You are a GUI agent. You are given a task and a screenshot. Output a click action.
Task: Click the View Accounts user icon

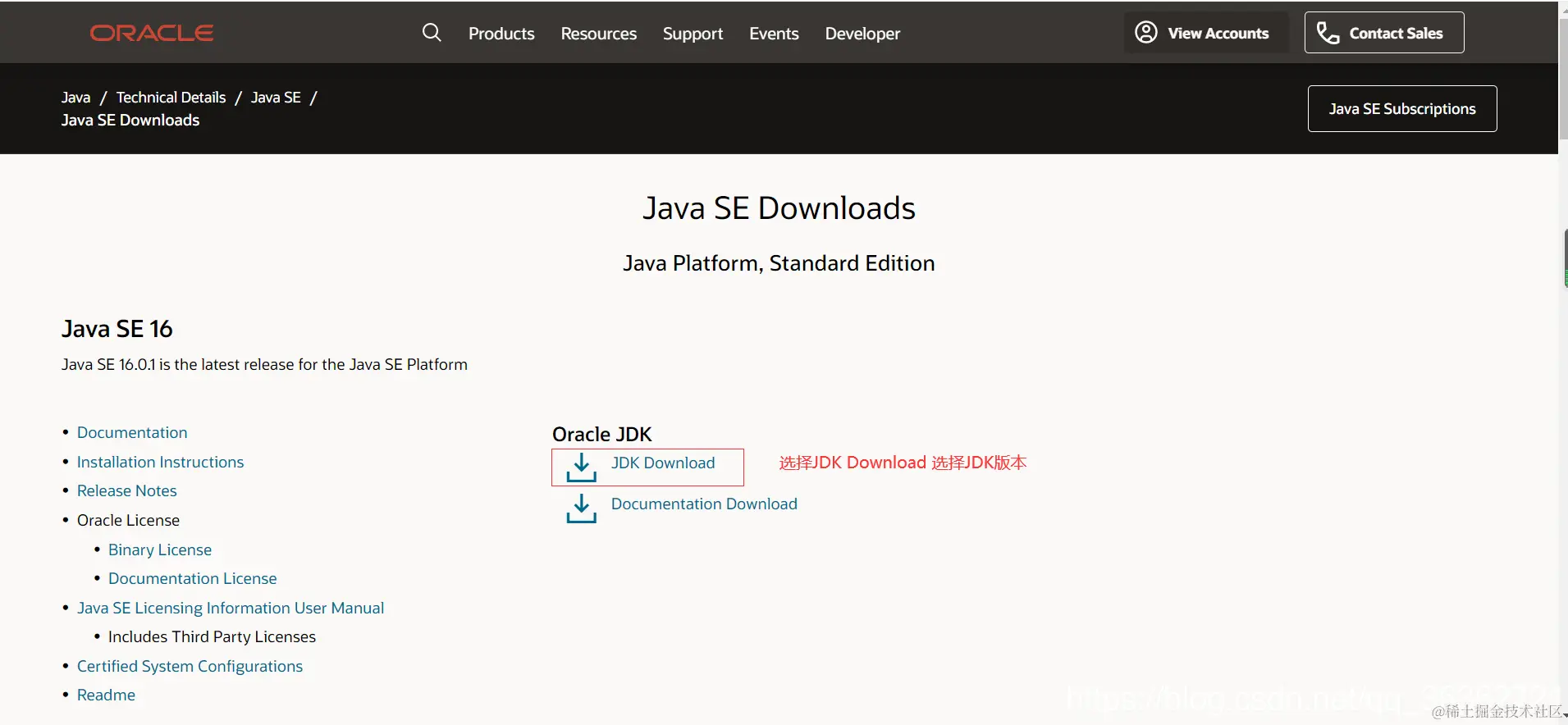pos(1146,32)
